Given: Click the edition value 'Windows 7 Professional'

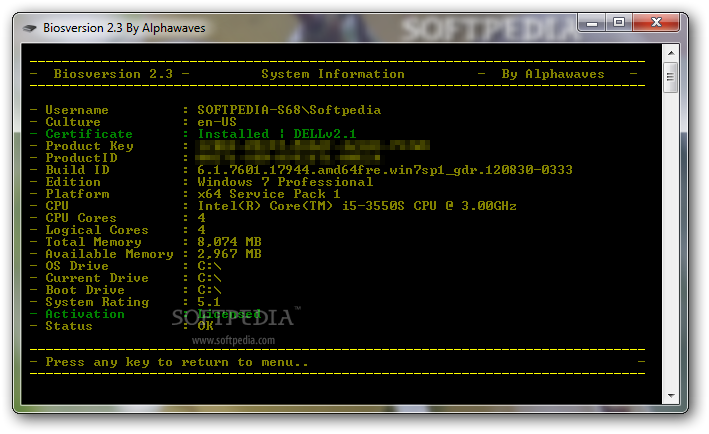Looking at the screenshot, I should [x=285, y=182].
